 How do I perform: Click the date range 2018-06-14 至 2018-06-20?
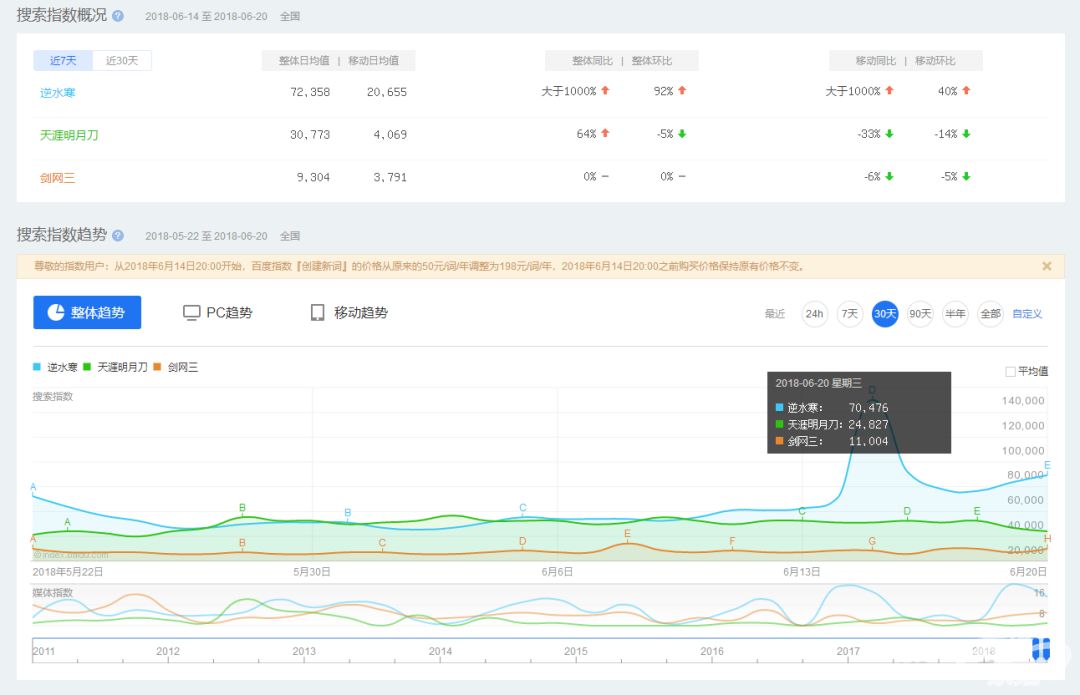click(206, 16)
